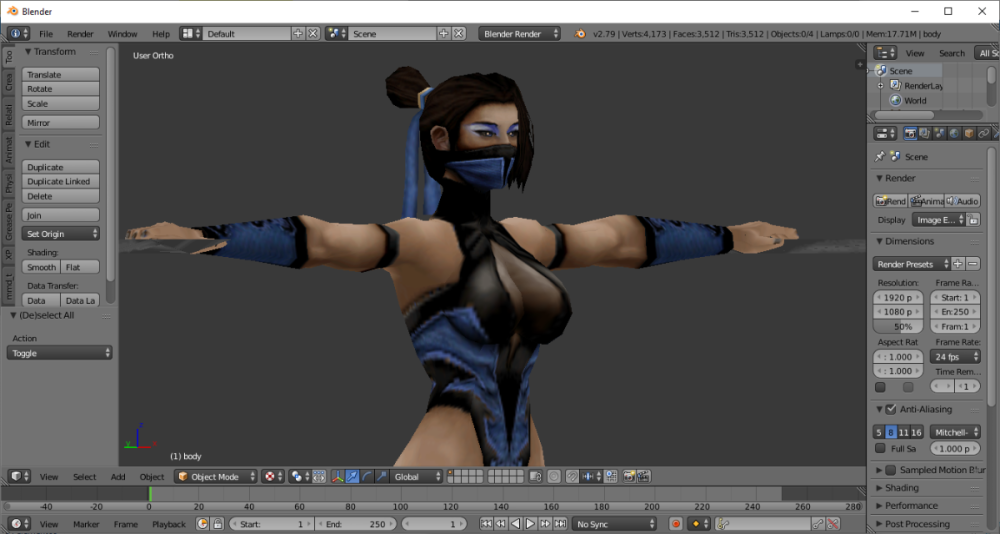Select the Translate manipulator arrow icon
Screen dimensions: 1000x534
click(352, 477)
